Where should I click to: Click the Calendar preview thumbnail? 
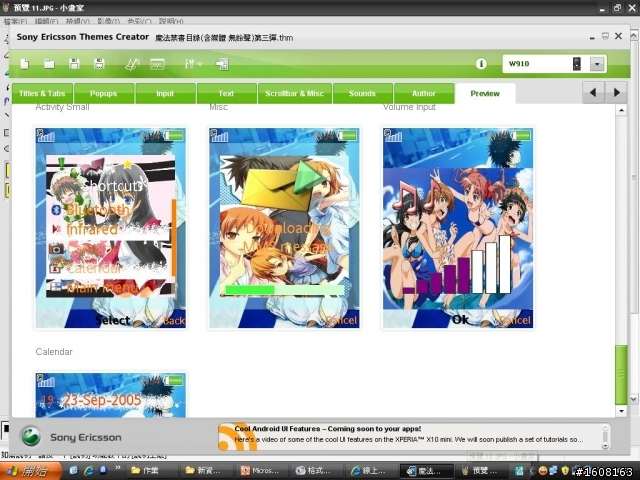[x=111, y=395]
